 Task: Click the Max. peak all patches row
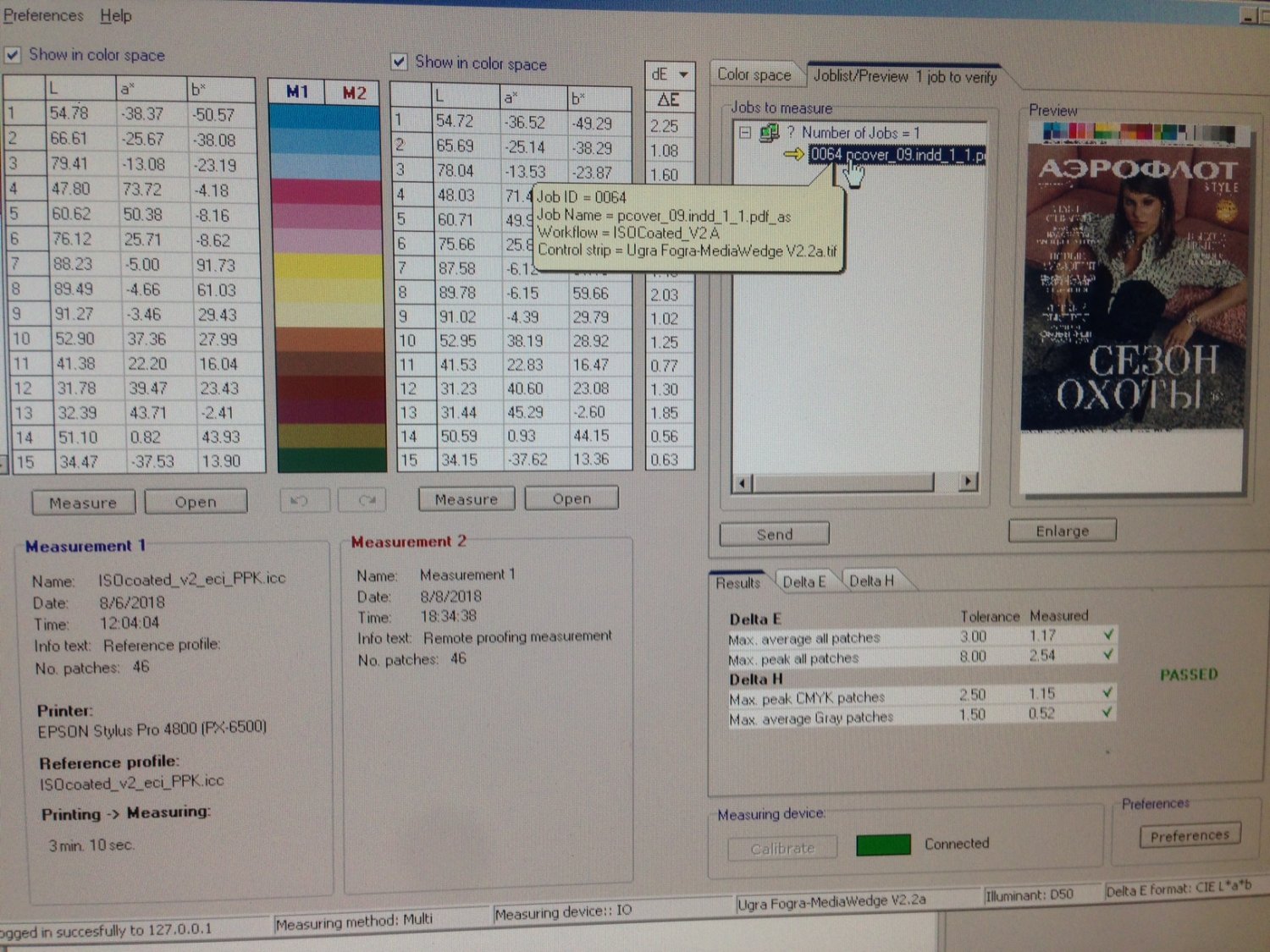click(x=921, y=658)
